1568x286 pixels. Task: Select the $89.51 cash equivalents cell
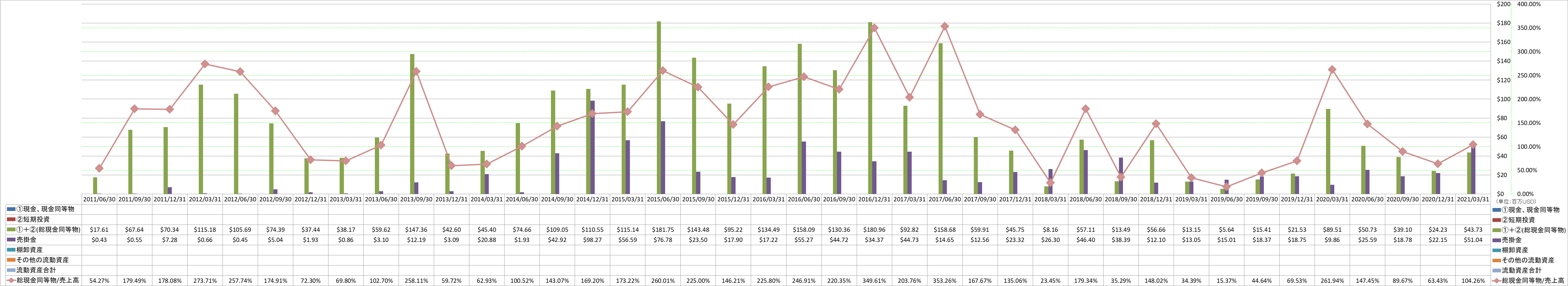(1332, 230)
